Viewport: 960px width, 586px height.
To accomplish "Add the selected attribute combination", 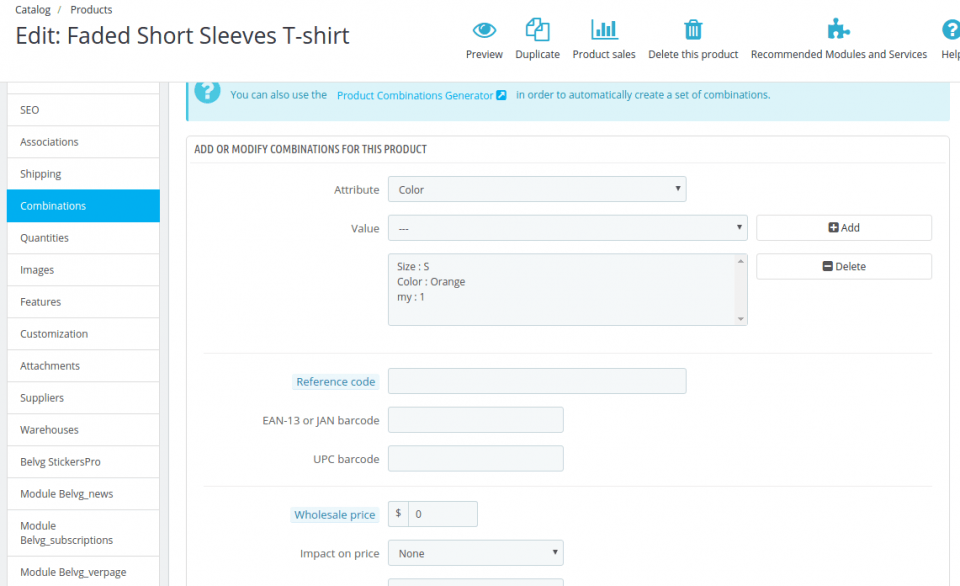I will click(843, 228).
